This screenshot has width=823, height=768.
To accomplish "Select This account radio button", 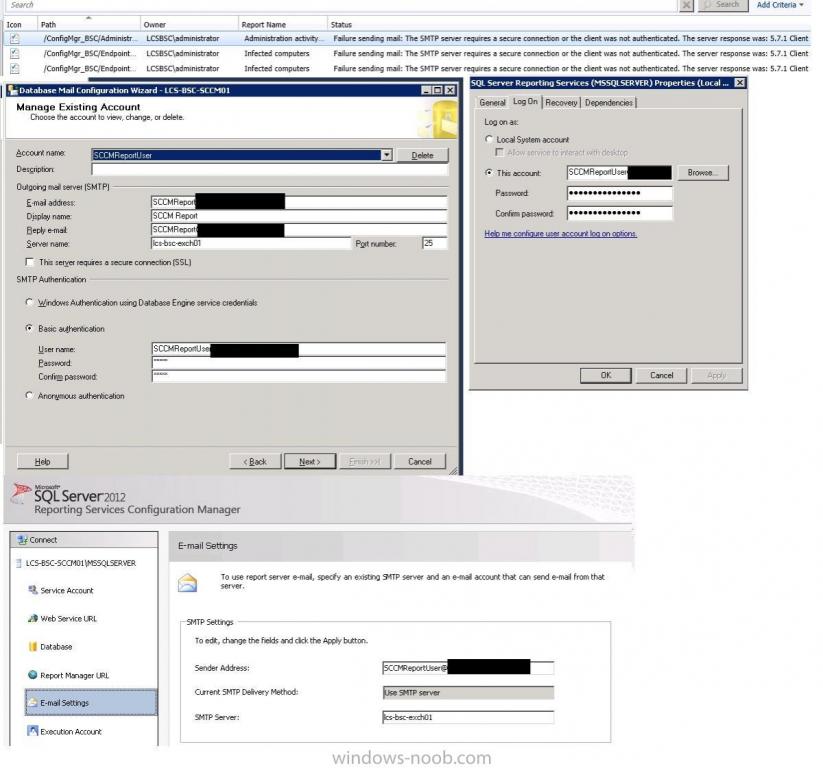I will click(489, 172).
